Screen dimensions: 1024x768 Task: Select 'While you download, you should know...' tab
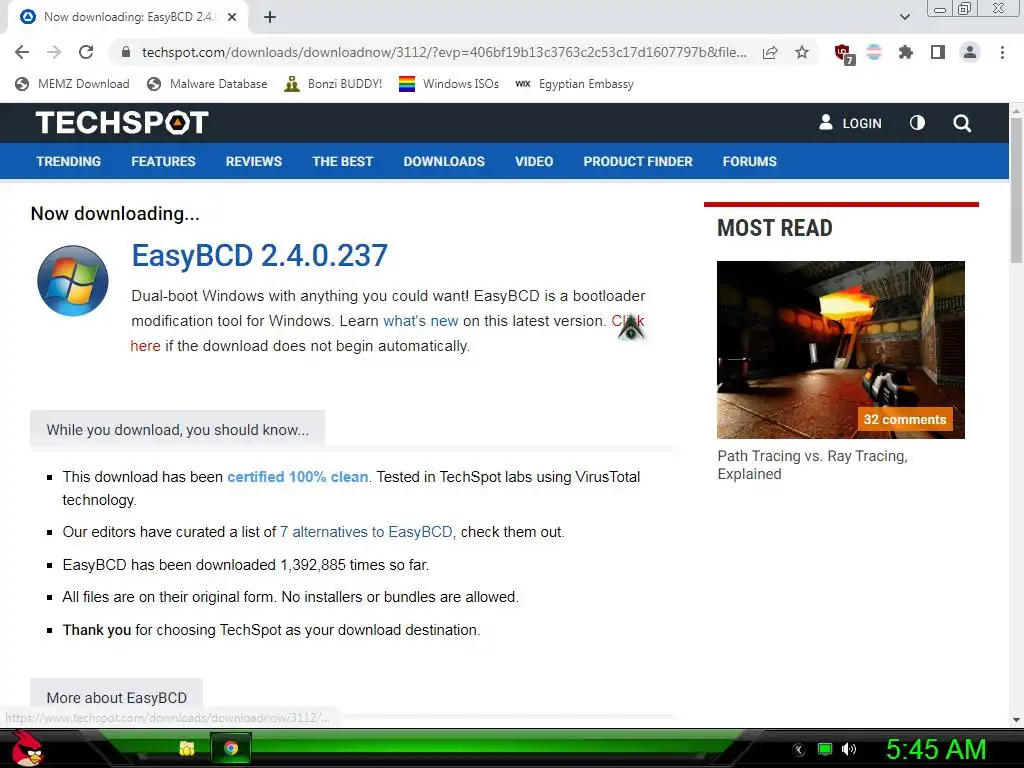(177, 430)
